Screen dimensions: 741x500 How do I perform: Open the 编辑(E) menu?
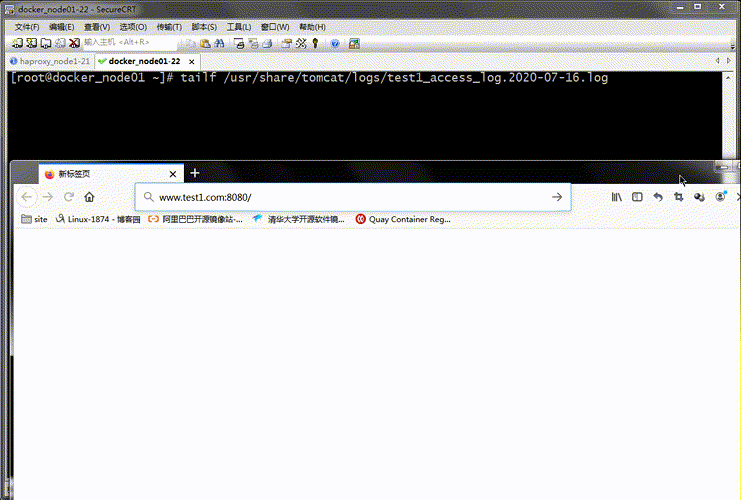[62, 27]
